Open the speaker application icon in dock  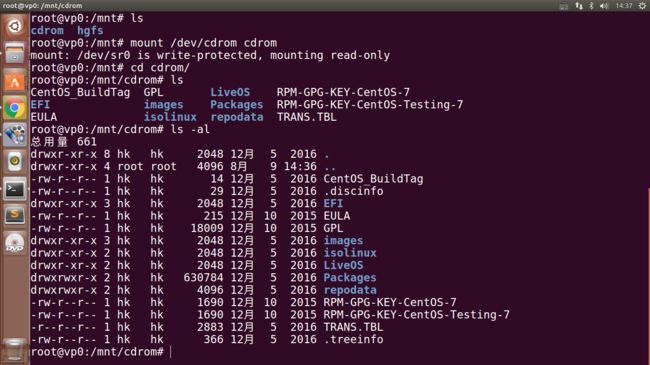click(15, 162)
